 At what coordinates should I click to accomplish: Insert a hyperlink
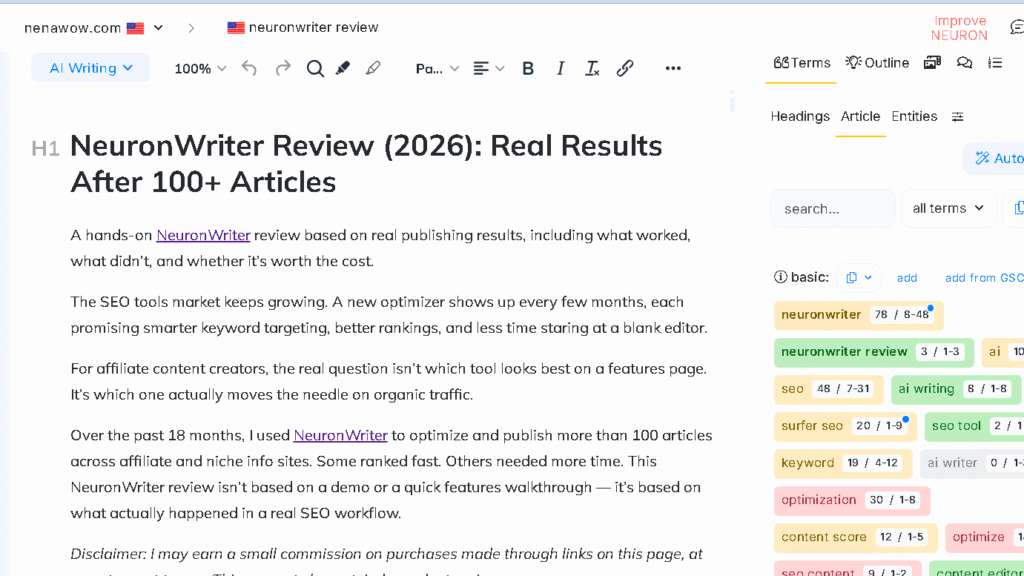625,68
